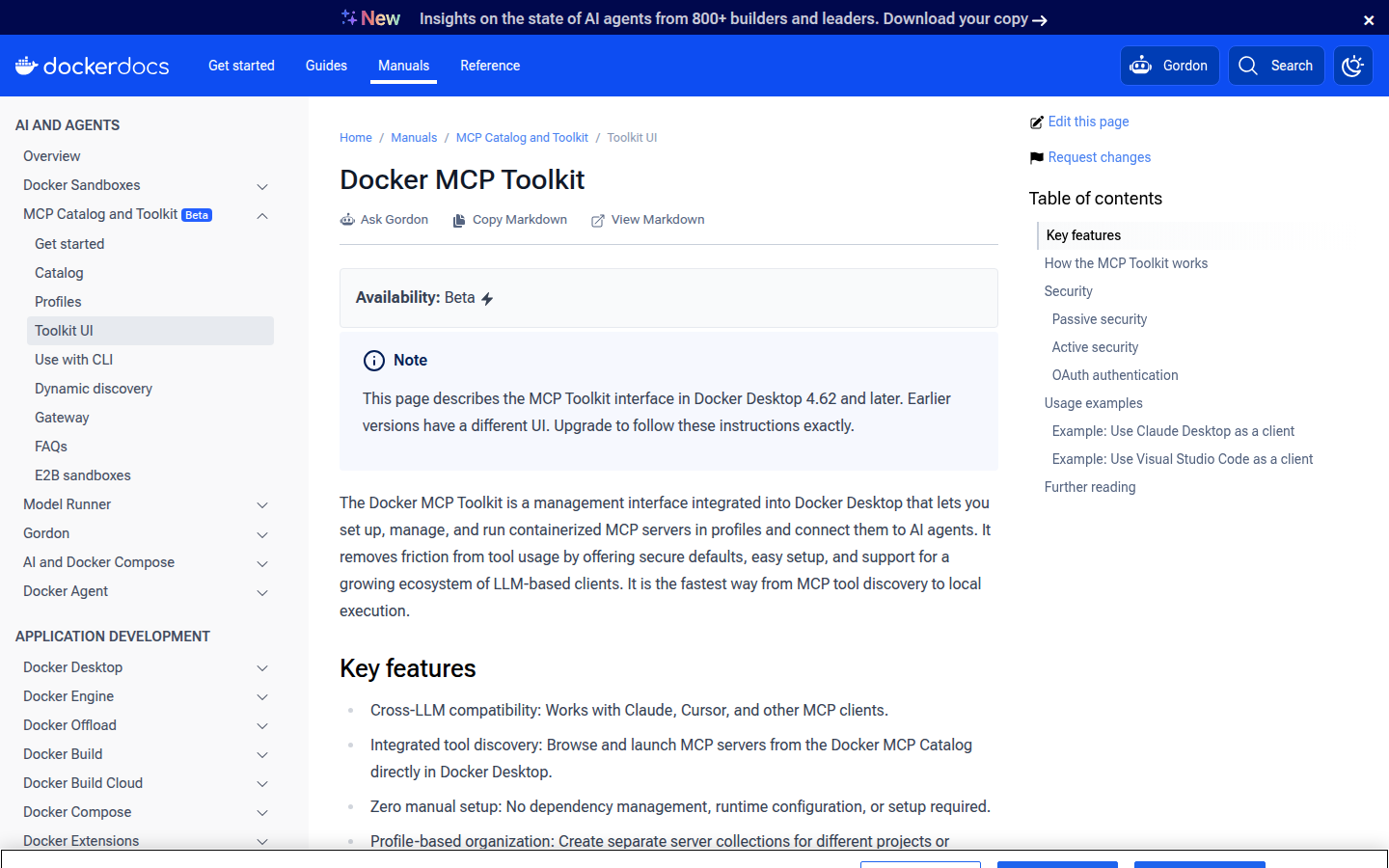1389x868 pixels.
Task: Click the Ask Gordon text button
Action: [x=395, y=220]
